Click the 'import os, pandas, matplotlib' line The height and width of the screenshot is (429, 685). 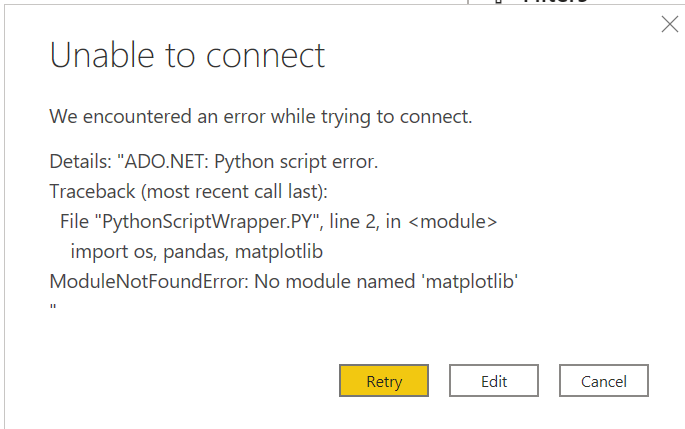pyautogui.click(x=197, y=252)
